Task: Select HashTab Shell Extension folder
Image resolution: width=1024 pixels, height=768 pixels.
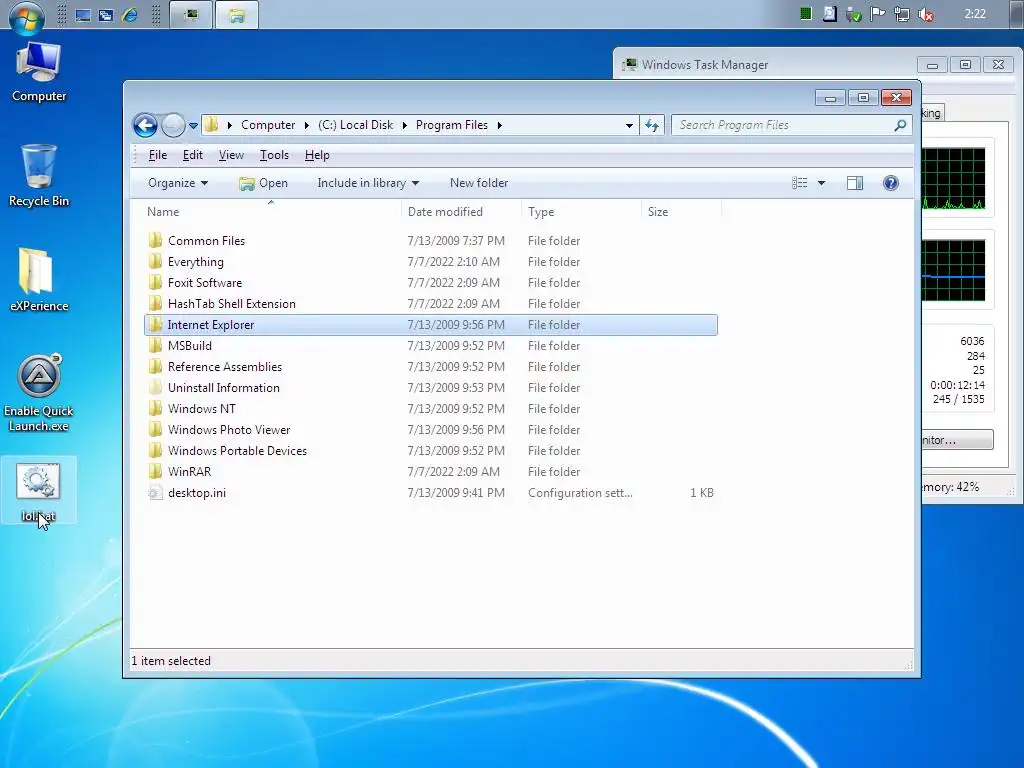Action: [x=431, y=304]
